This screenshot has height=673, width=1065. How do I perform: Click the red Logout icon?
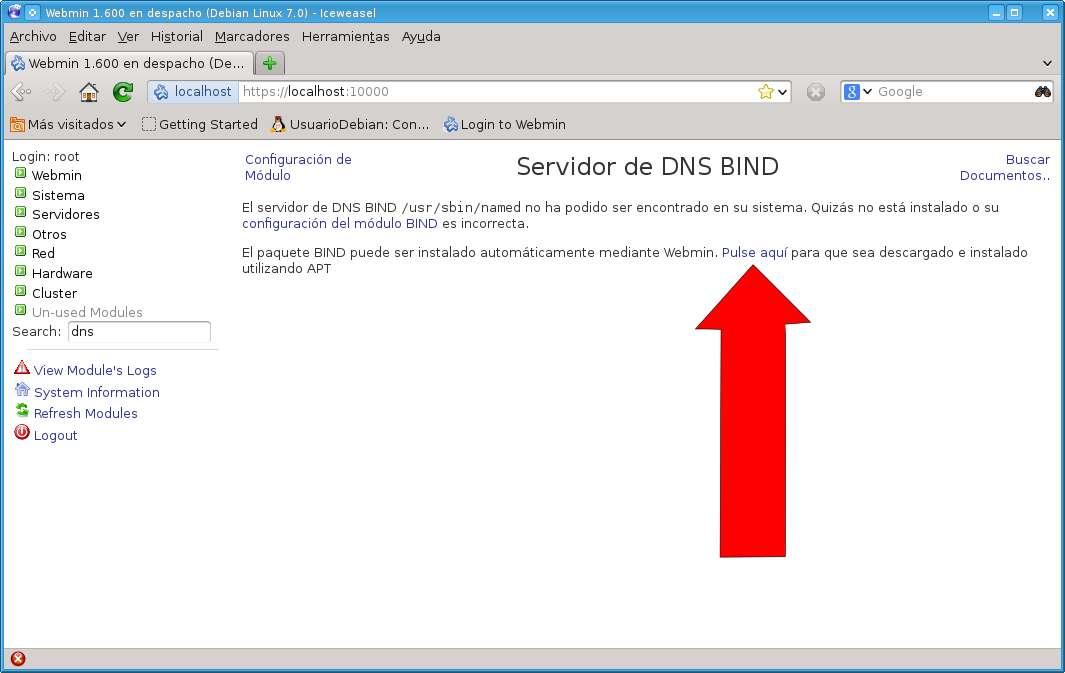[x=21, y=433]
